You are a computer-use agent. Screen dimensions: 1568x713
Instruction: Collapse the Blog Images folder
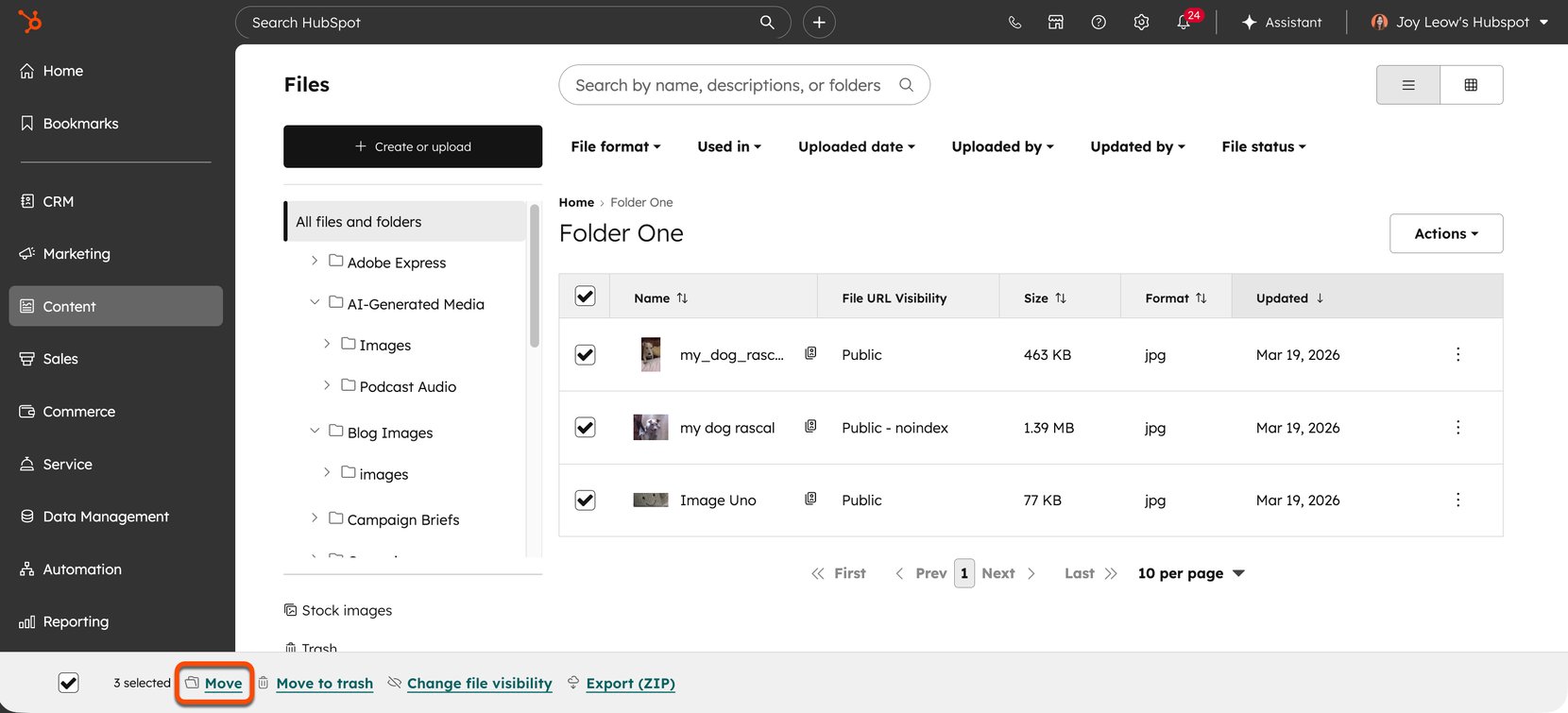click(x=315, y=431)
